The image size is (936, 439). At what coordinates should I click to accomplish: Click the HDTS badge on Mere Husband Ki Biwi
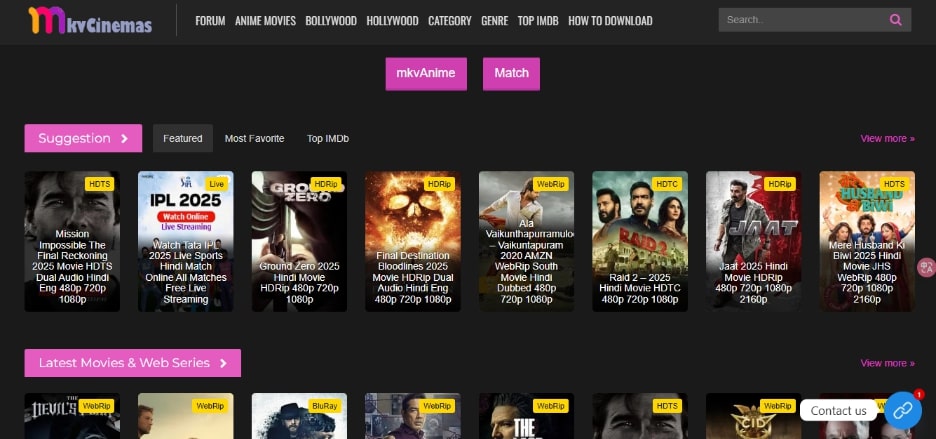click(x=894, y=184)
